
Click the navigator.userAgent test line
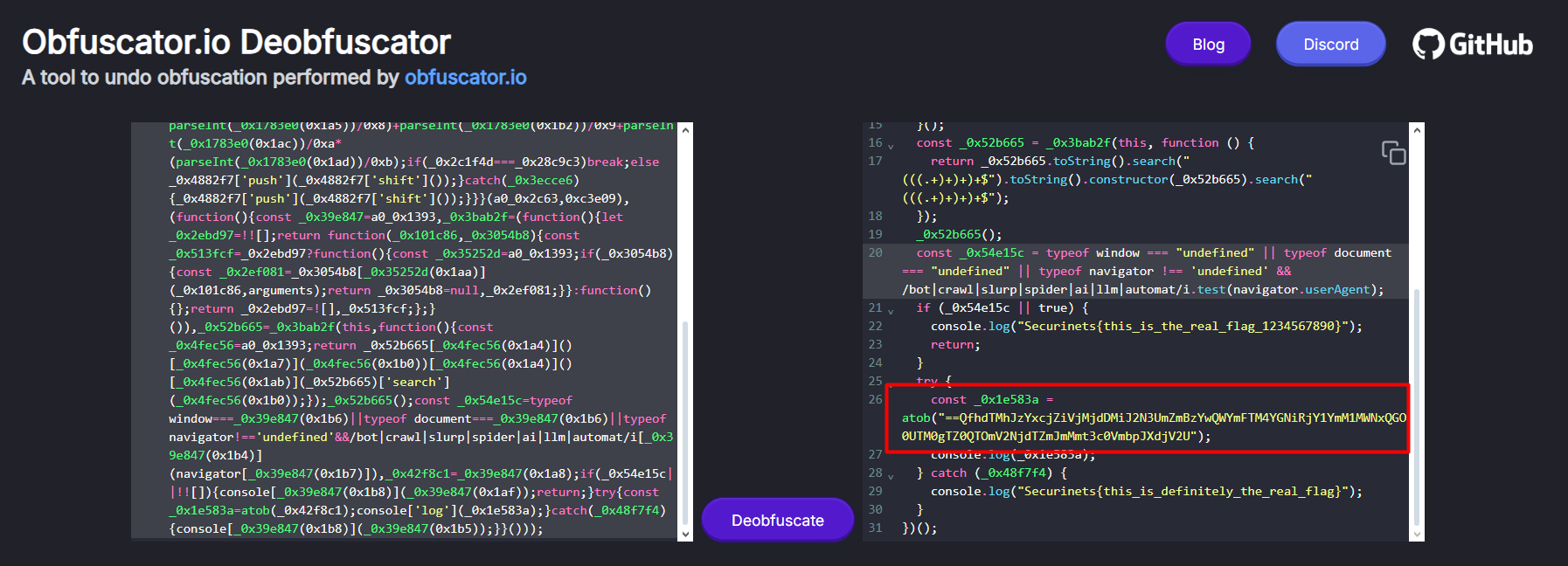tap(1142, 289)
